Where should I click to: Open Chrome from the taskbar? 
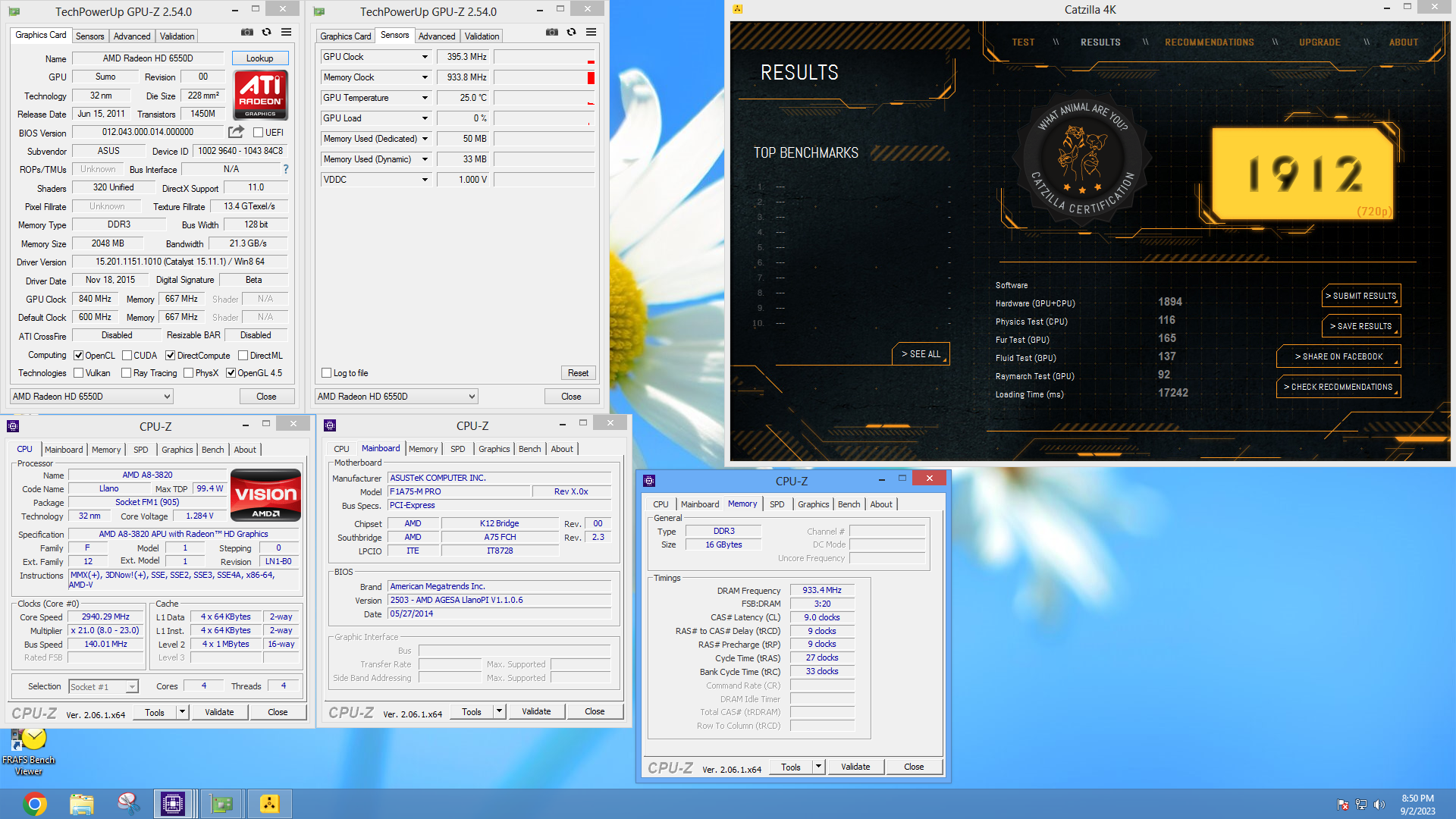35,804
